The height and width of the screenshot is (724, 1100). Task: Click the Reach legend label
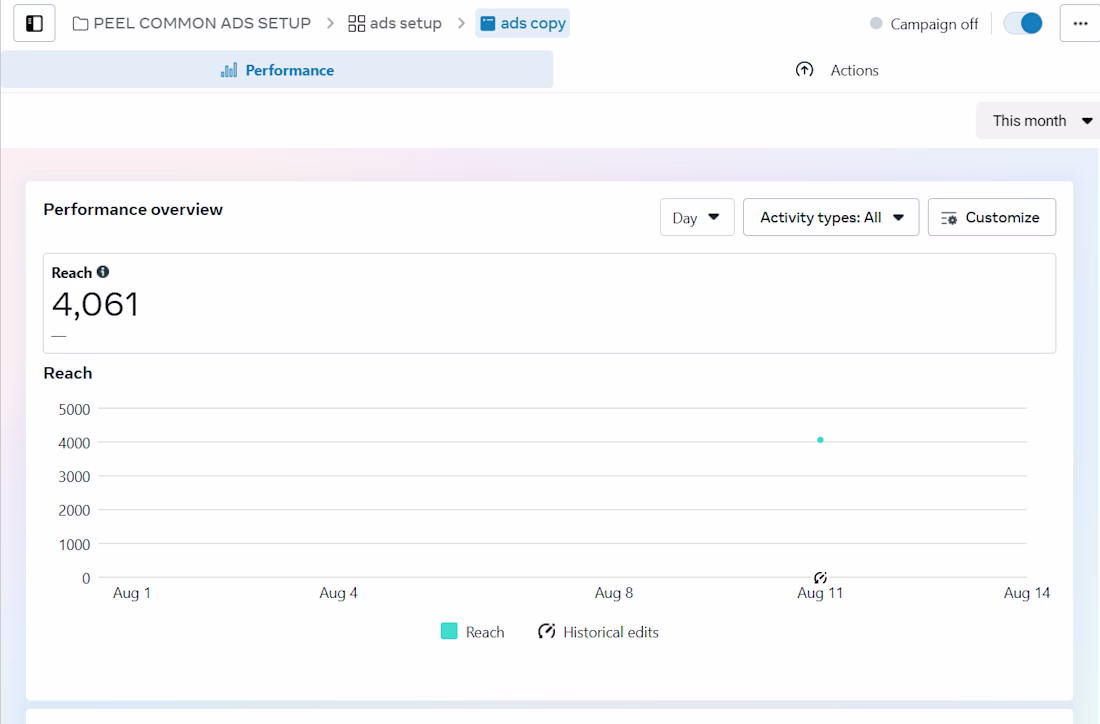485,632
